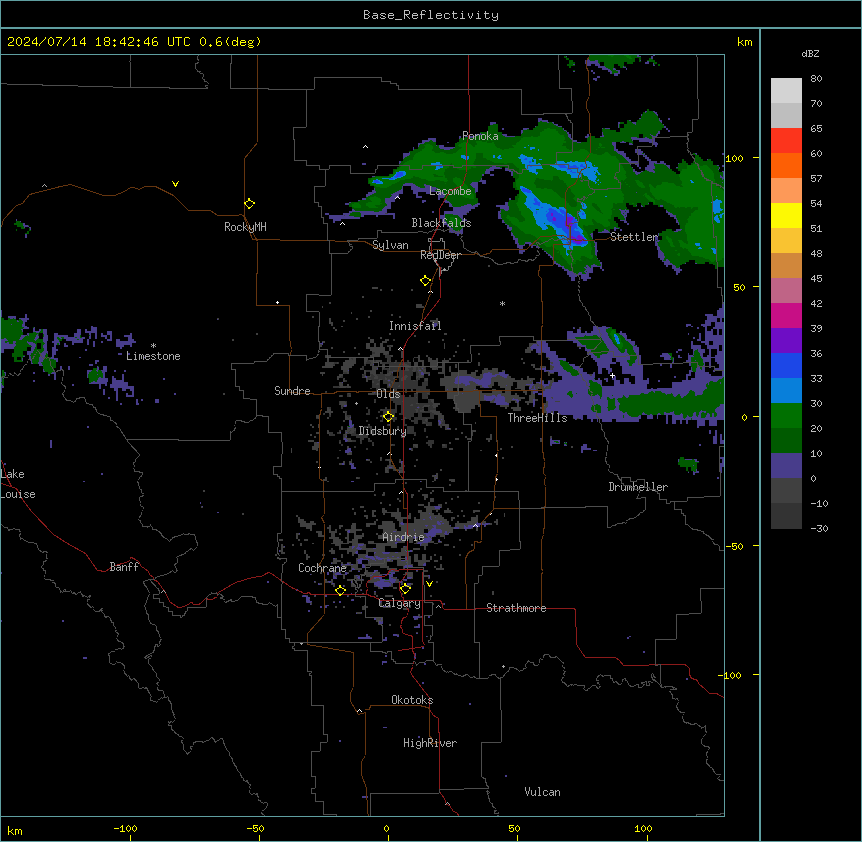Click the Banff label
862x842 pixels.
tap(124, 567)
